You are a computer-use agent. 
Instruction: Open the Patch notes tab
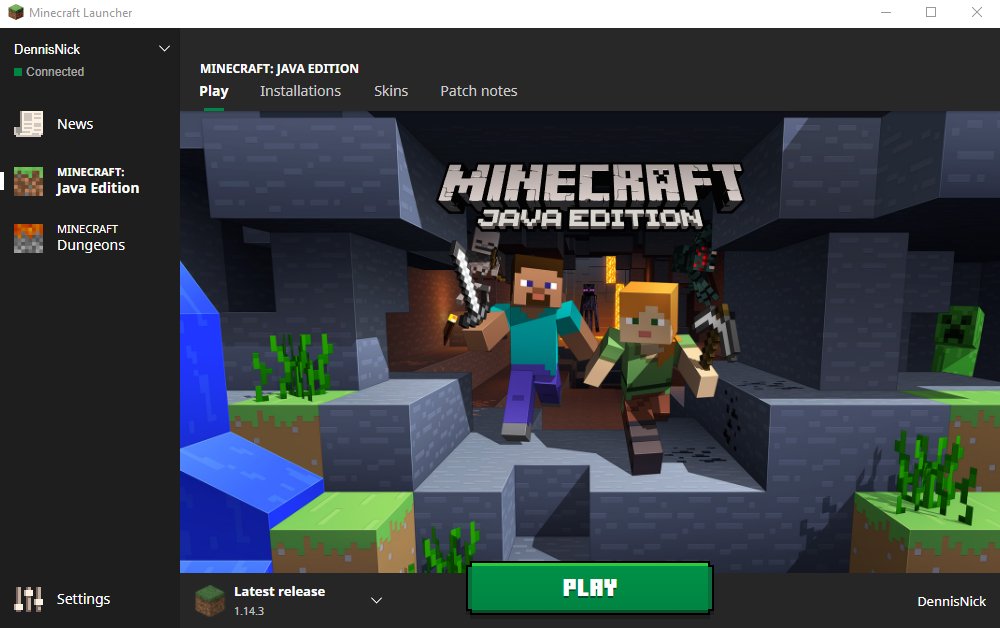click(x=479, y=91)
